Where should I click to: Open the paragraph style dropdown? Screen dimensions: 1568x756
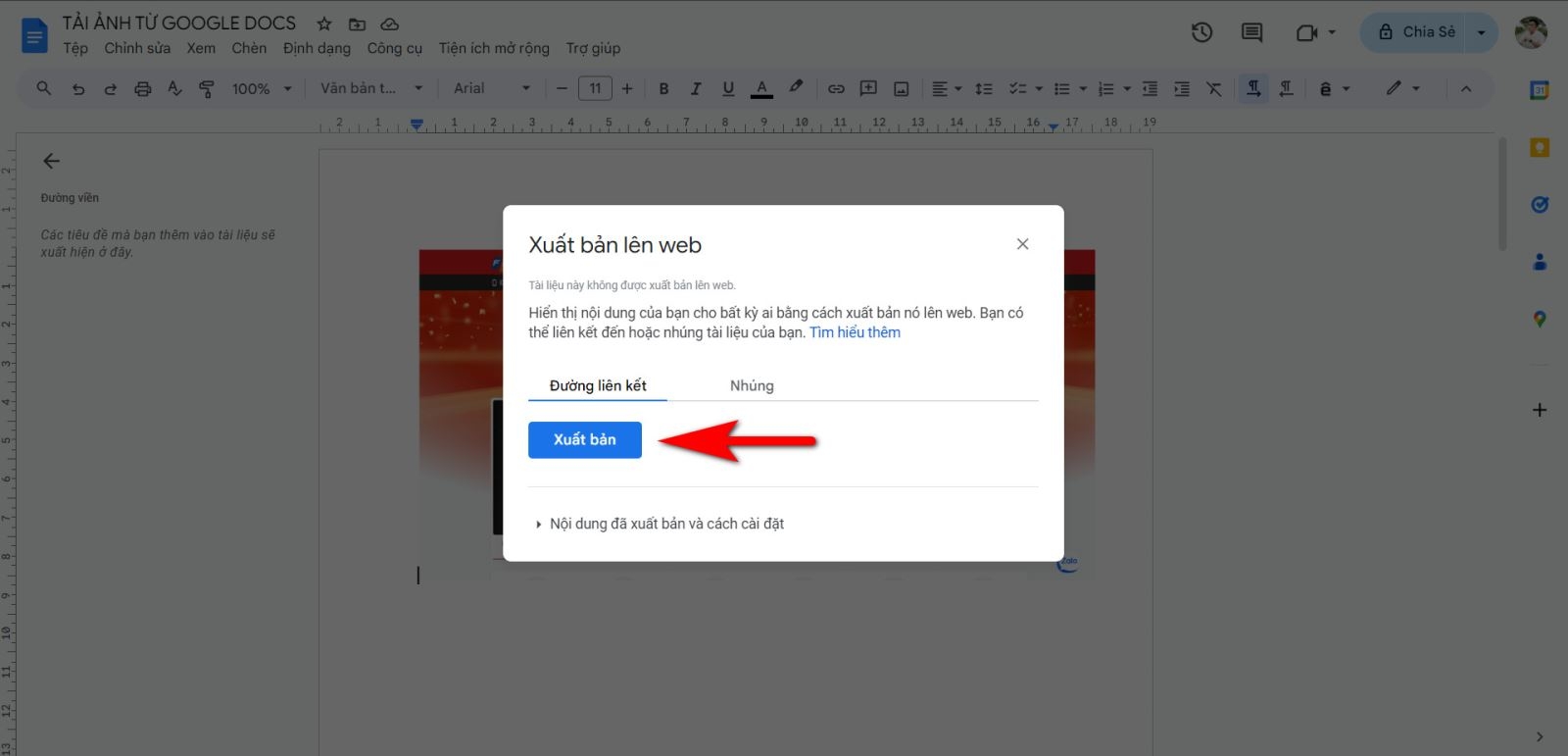pyautogui.click(x=370, y=88)
